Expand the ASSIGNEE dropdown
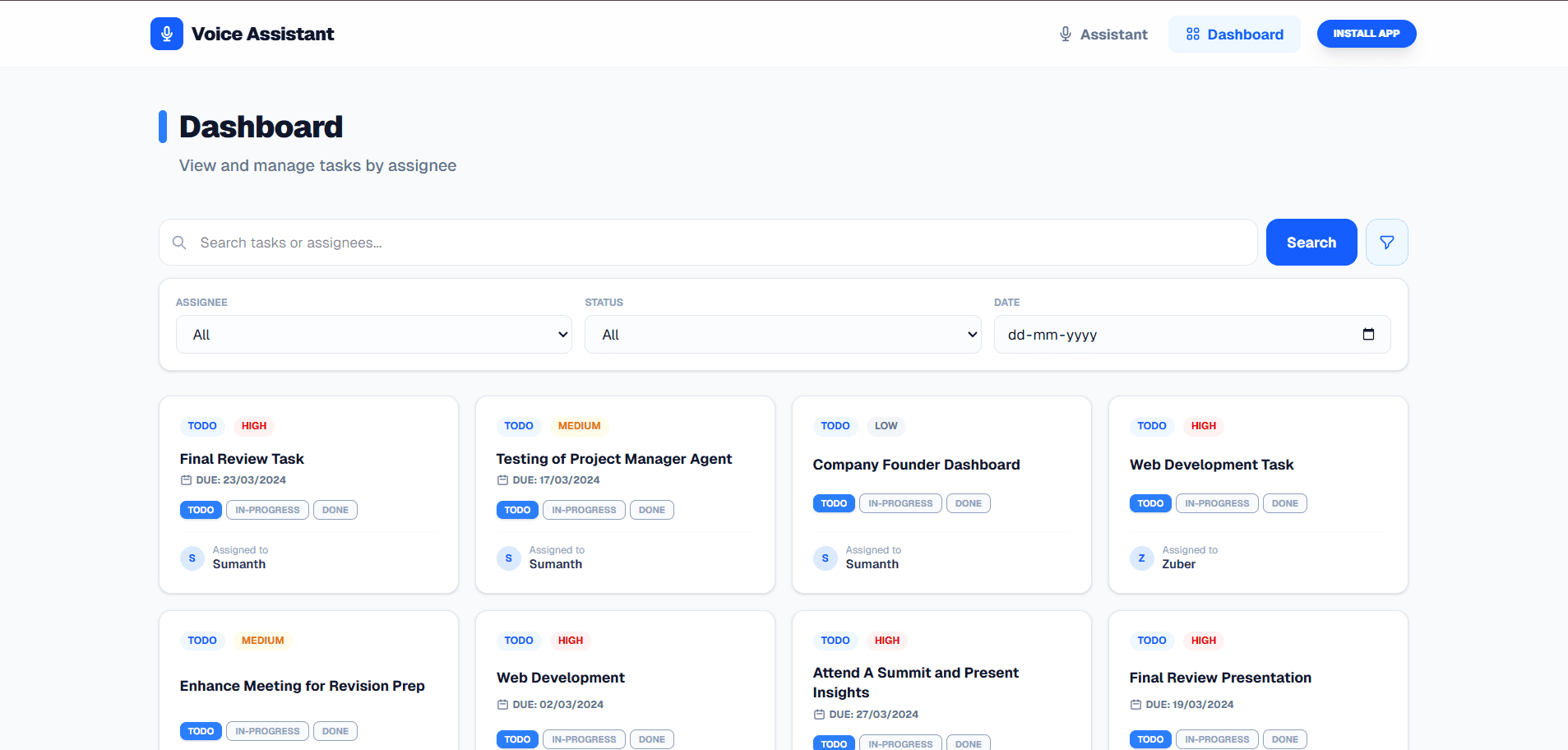The height and width of the screenshot is (750, 1568). [x=373, y=334]
